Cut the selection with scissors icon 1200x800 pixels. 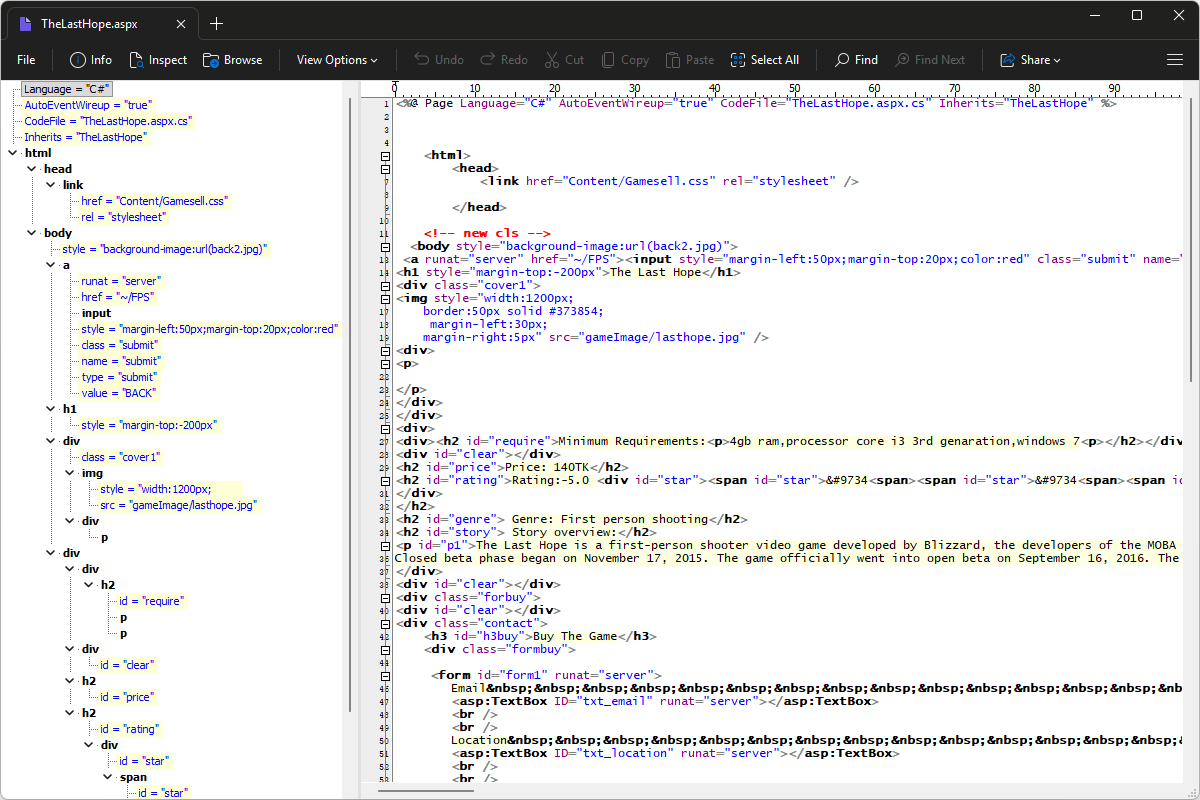pyautogui.click(x=564, y=60)
